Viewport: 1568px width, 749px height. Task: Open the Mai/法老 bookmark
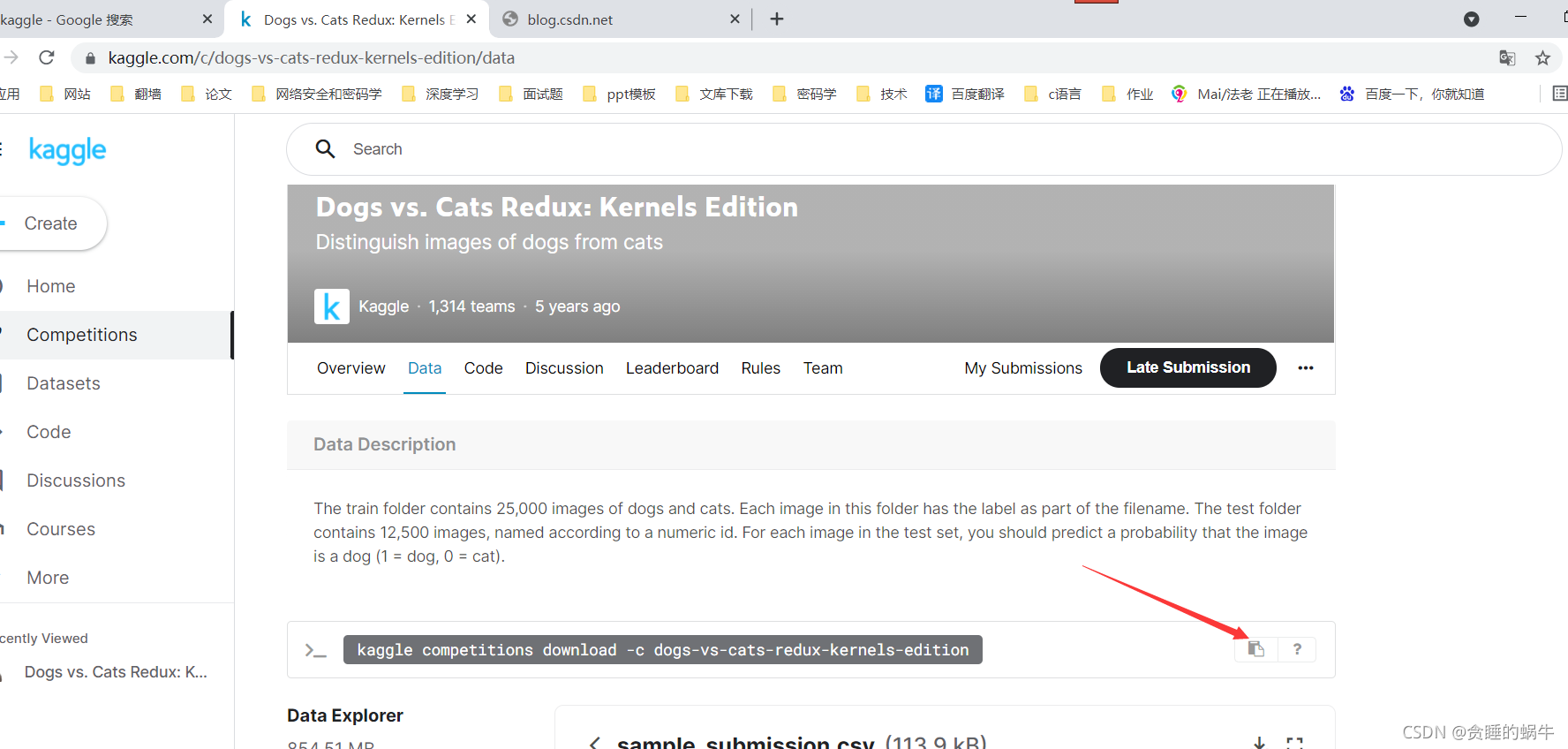tap(1246, 94)
